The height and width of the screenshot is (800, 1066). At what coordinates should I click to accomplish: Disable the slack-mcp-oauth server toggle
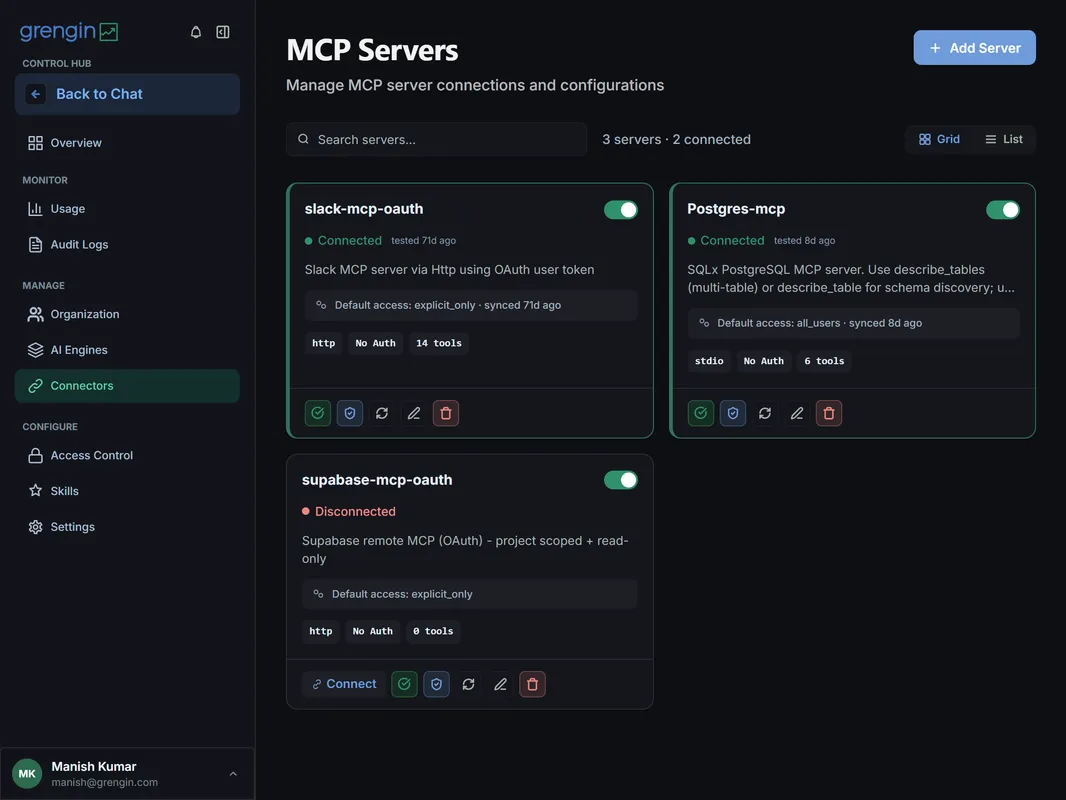pos(620,209)
